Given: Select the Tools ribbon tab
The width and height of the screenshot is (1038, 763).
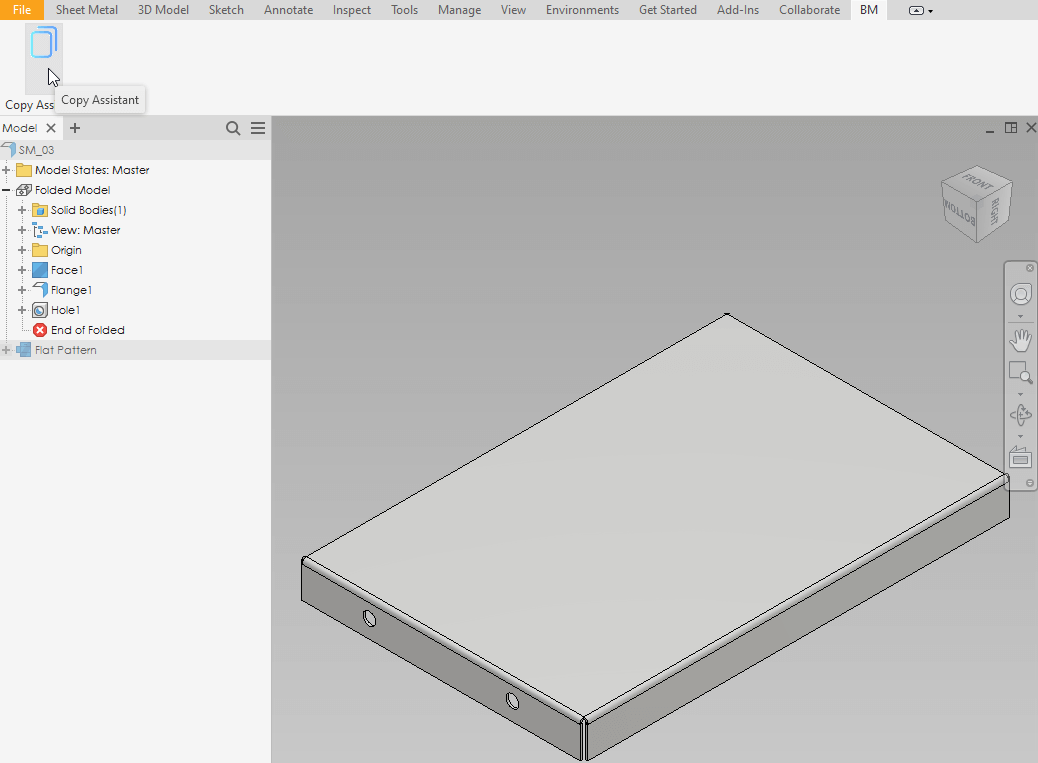Looking at the screenshot, I should pos(404,10).
